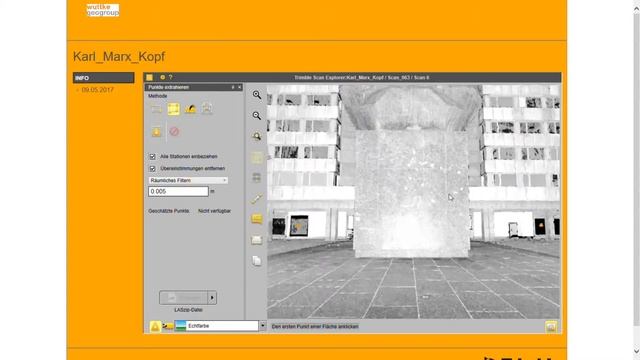Viewport: 640px width, 360px height.
Task: Click the 'Methode' heading text
Action: click(158, 96)
